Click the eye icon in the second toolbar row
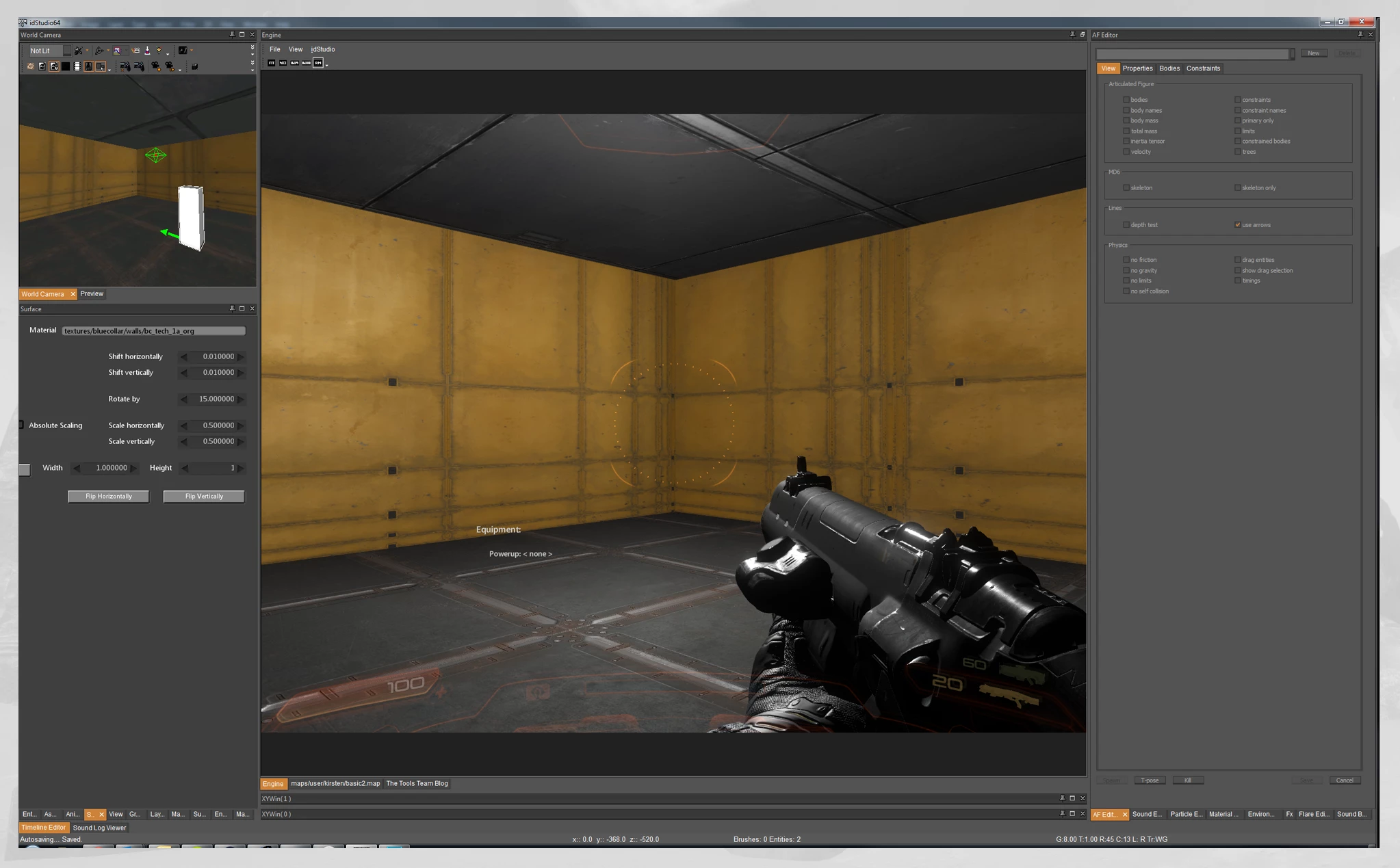The height and width of the screenshot is (868, 1400). pyautogui.click(x=31, y=66)
